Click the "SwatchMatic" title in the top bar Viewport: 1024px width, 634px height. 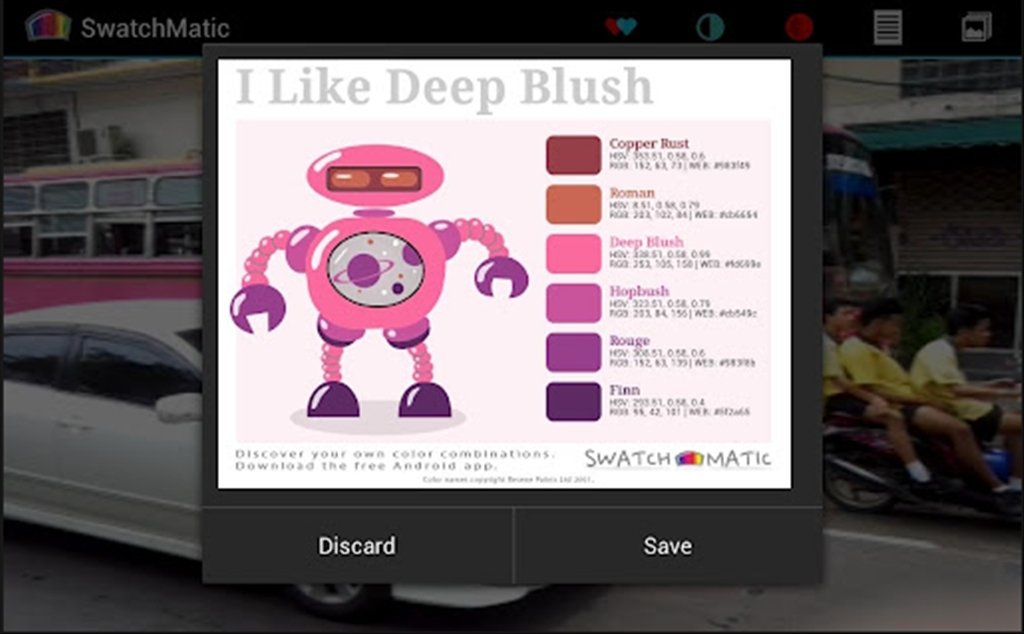[x=155, y=28]
